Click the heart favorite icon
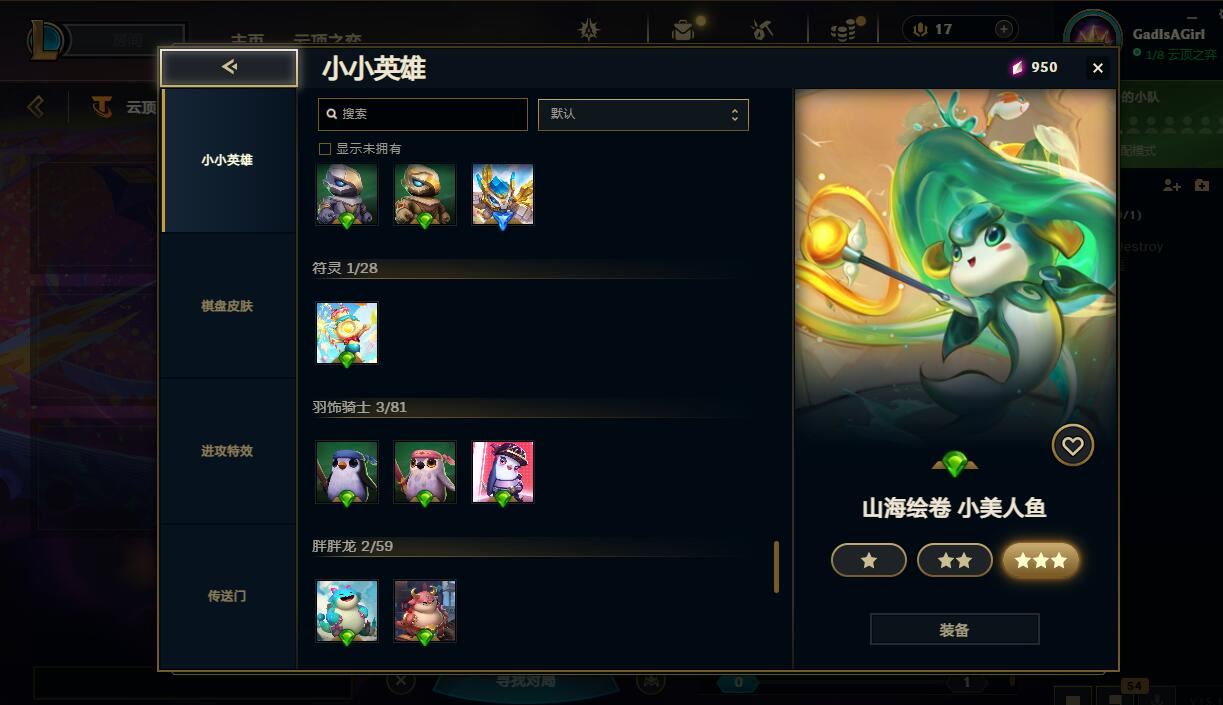The width and height of the screenshot is (1223, 705). pyautogui.click(x=1072, y=446)
